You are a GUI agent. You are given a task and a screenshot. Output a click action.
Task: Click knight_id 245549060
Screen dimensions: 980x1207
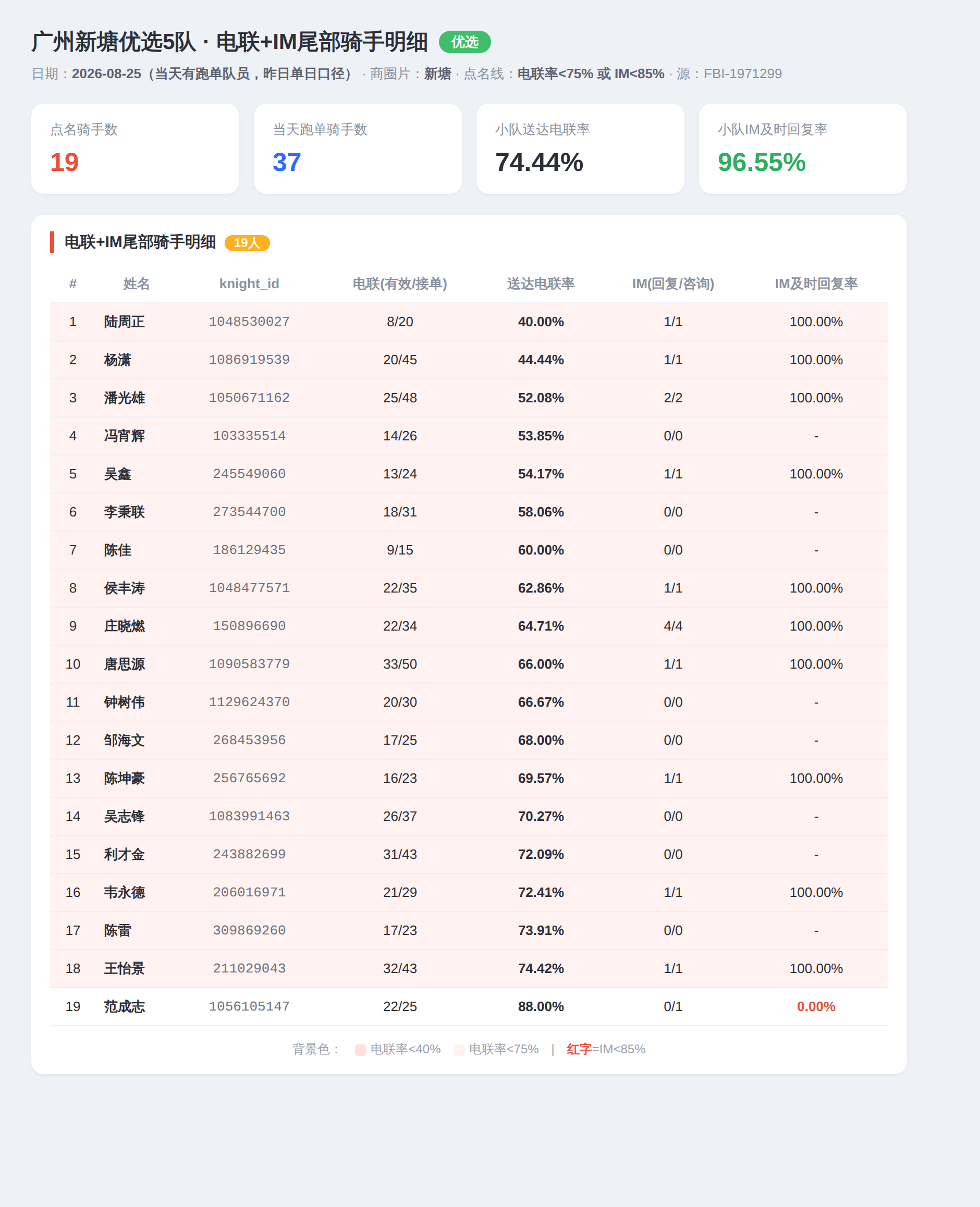[x=249, y=474]
